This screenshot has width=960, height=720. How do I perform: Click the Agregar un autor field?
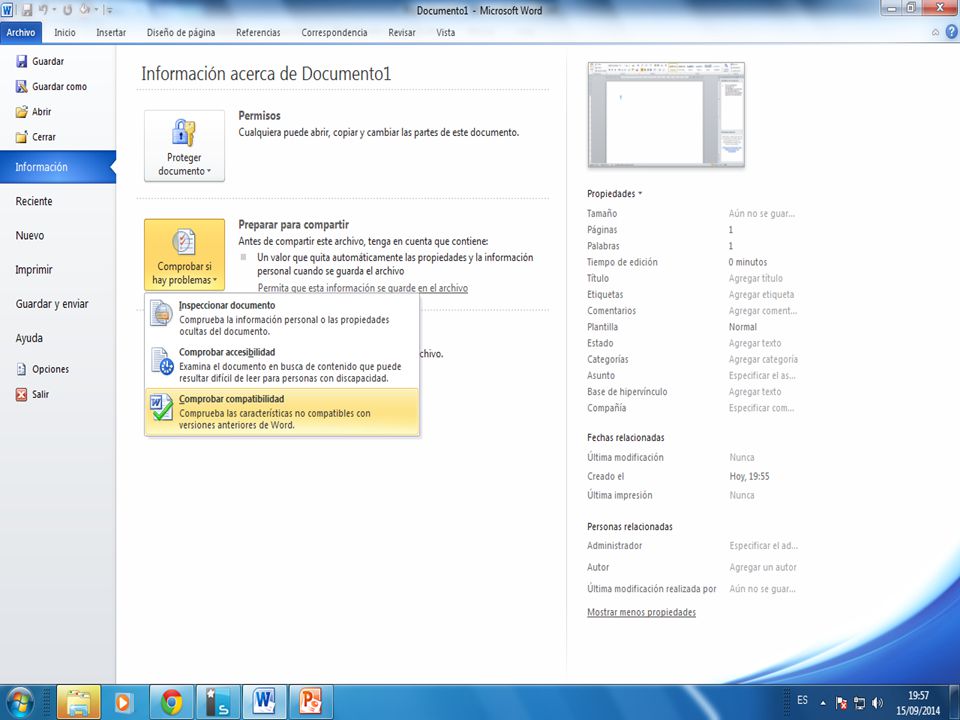click(x=763, y=568)
